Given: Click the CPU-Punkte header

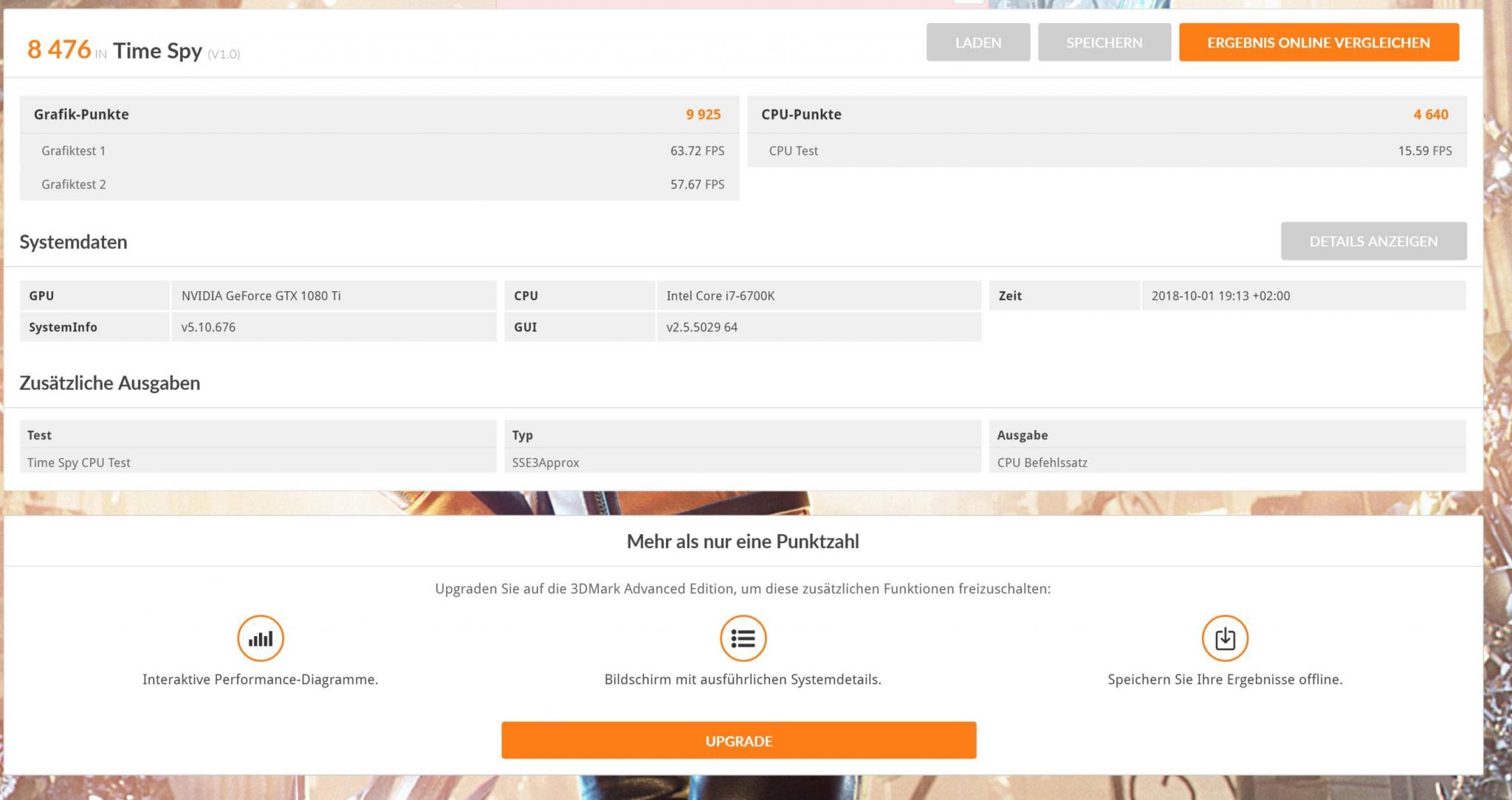Looking at the screenshot, I should pyautogui.click(x=801, y=114).
